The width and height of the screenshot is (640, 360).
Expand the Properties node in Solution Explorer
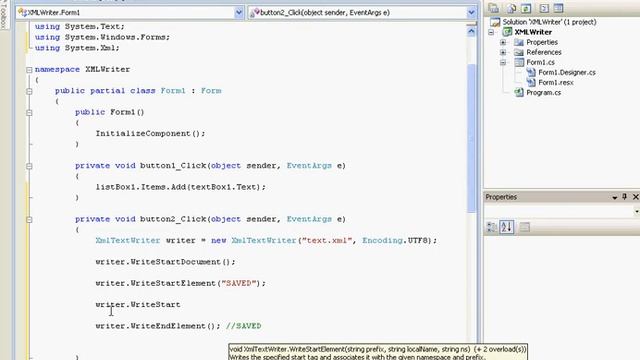tap(503, 42)
